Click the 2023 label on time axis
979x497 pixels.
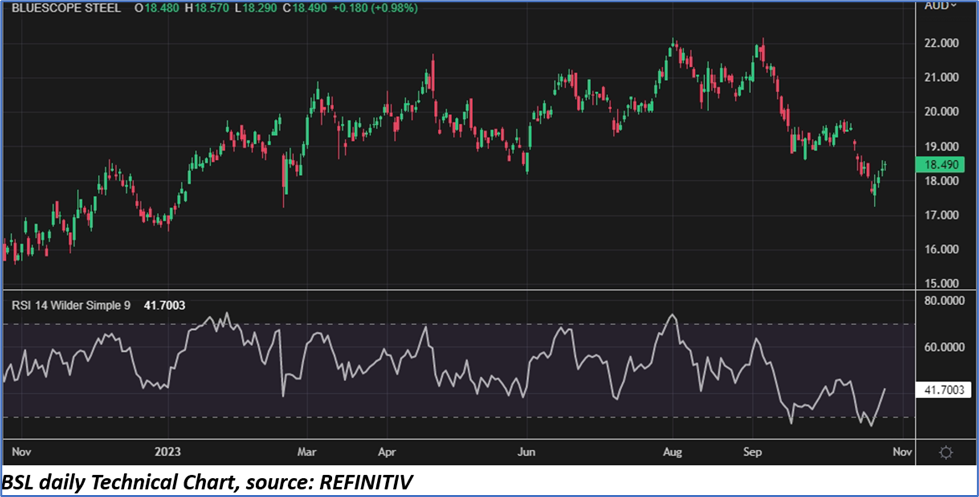tap(168, 451)
